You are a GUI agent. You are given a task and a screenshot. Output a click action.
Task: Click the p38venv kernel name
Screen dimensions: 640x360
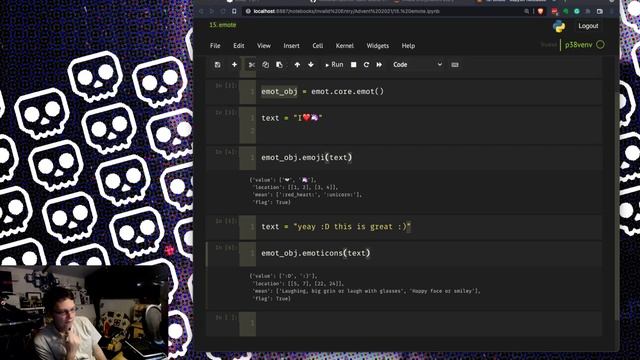click(578, 44)
